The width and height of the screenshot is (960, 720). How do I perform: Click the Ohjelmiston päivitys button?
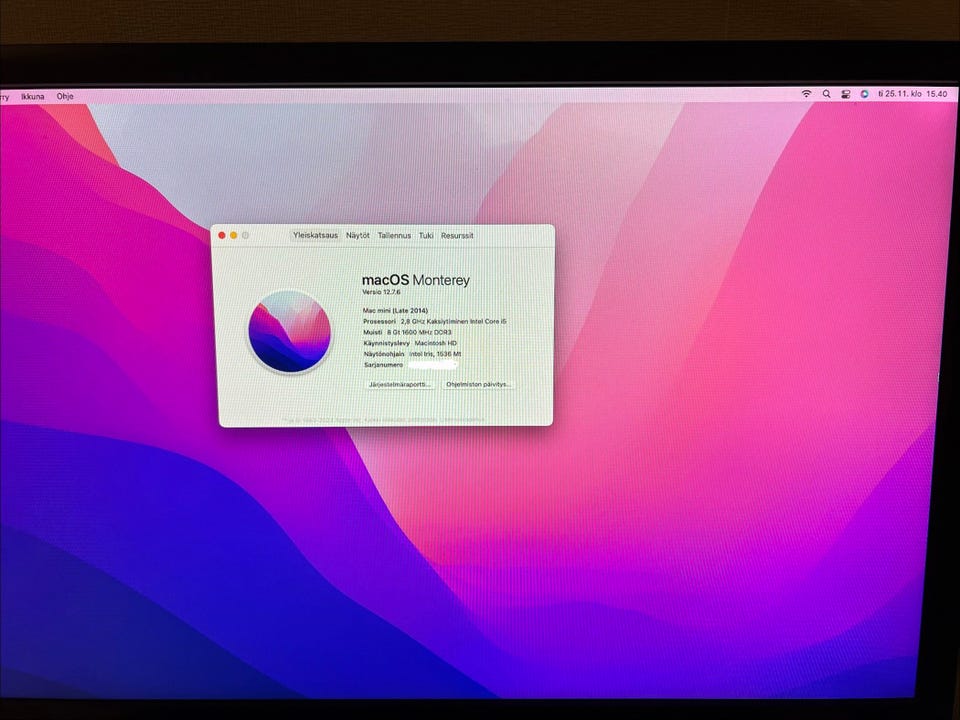click(478, 384)
